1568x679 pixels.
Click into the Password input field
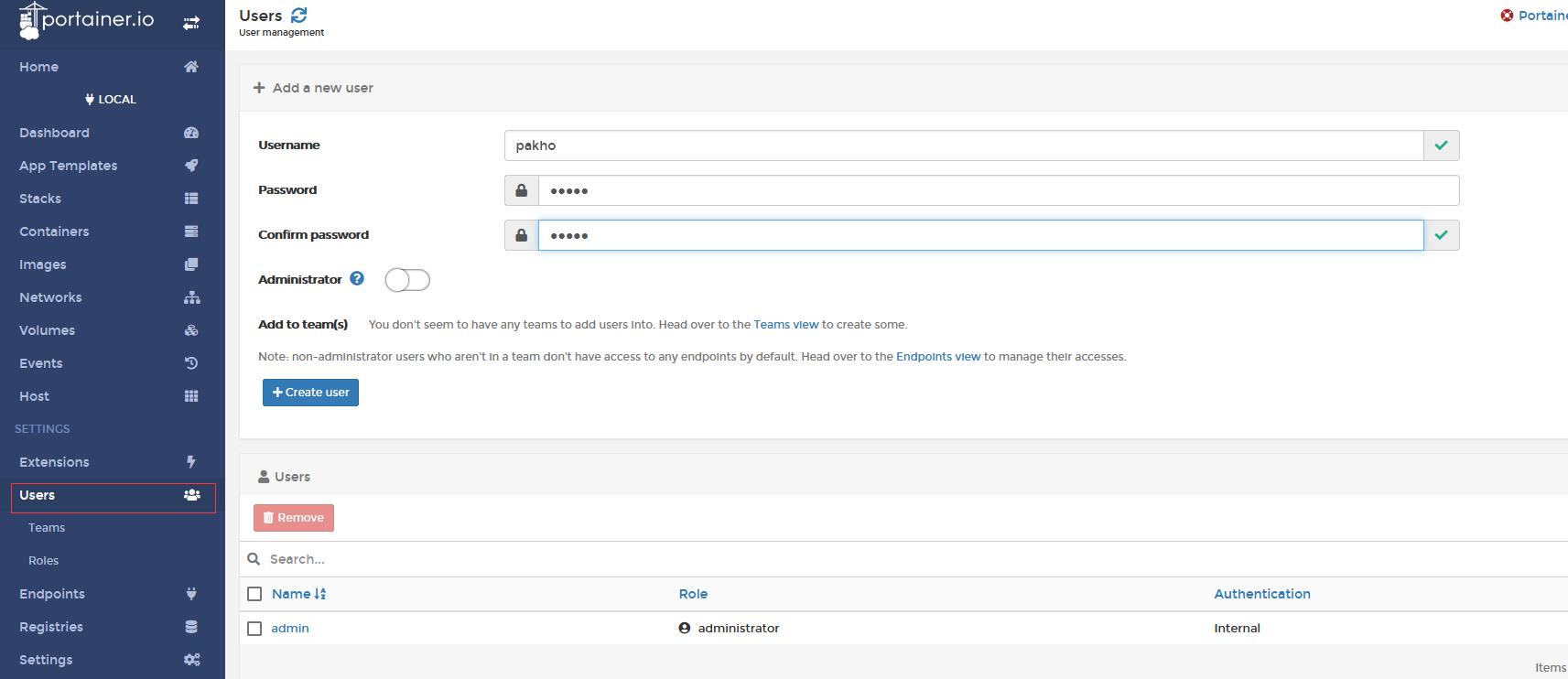(x=999, y=190)
